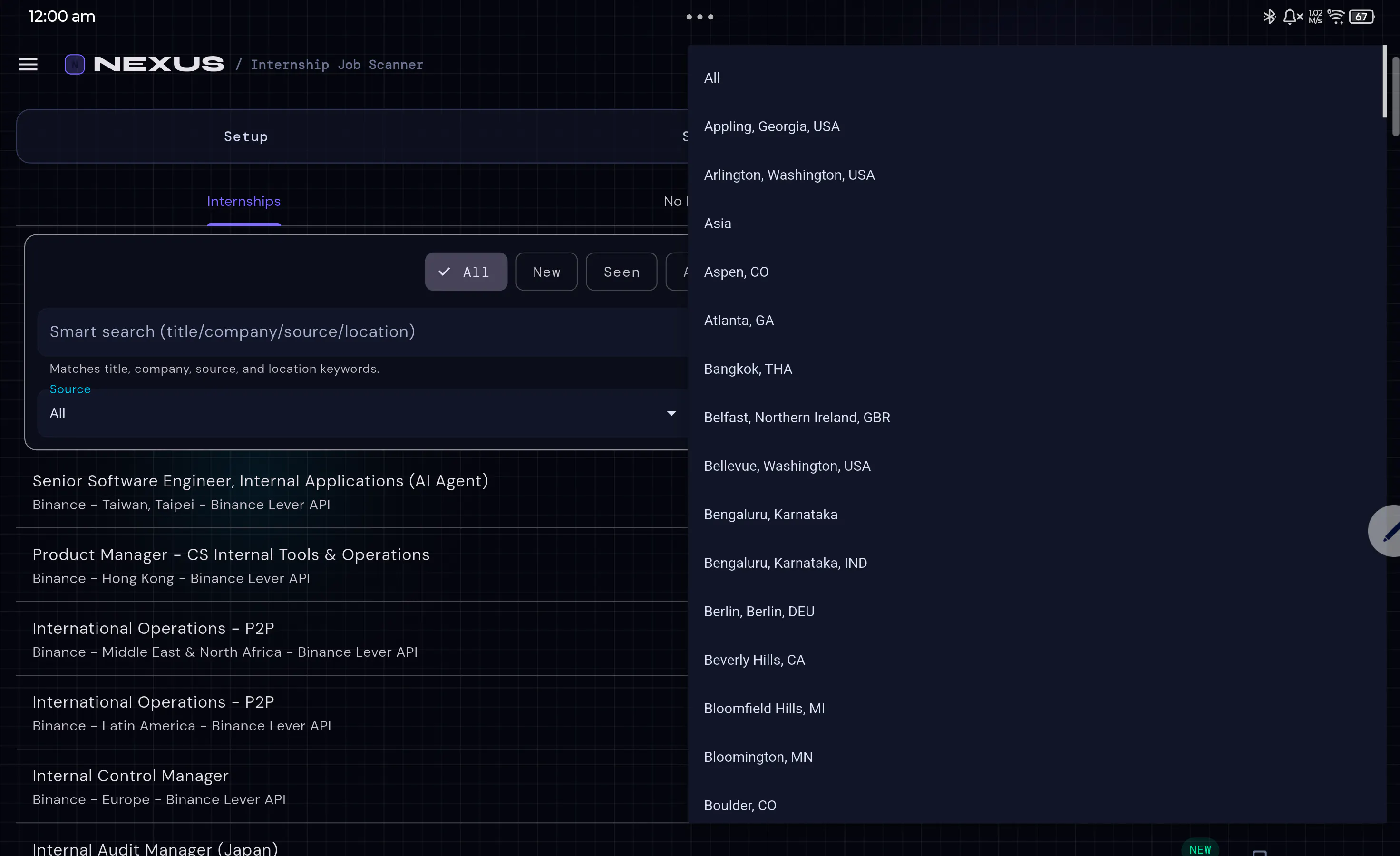Choose Bellevue, Washington, USA location
The height and width of the screenshot is (856, 1400).
click(x=1037, y=466)
